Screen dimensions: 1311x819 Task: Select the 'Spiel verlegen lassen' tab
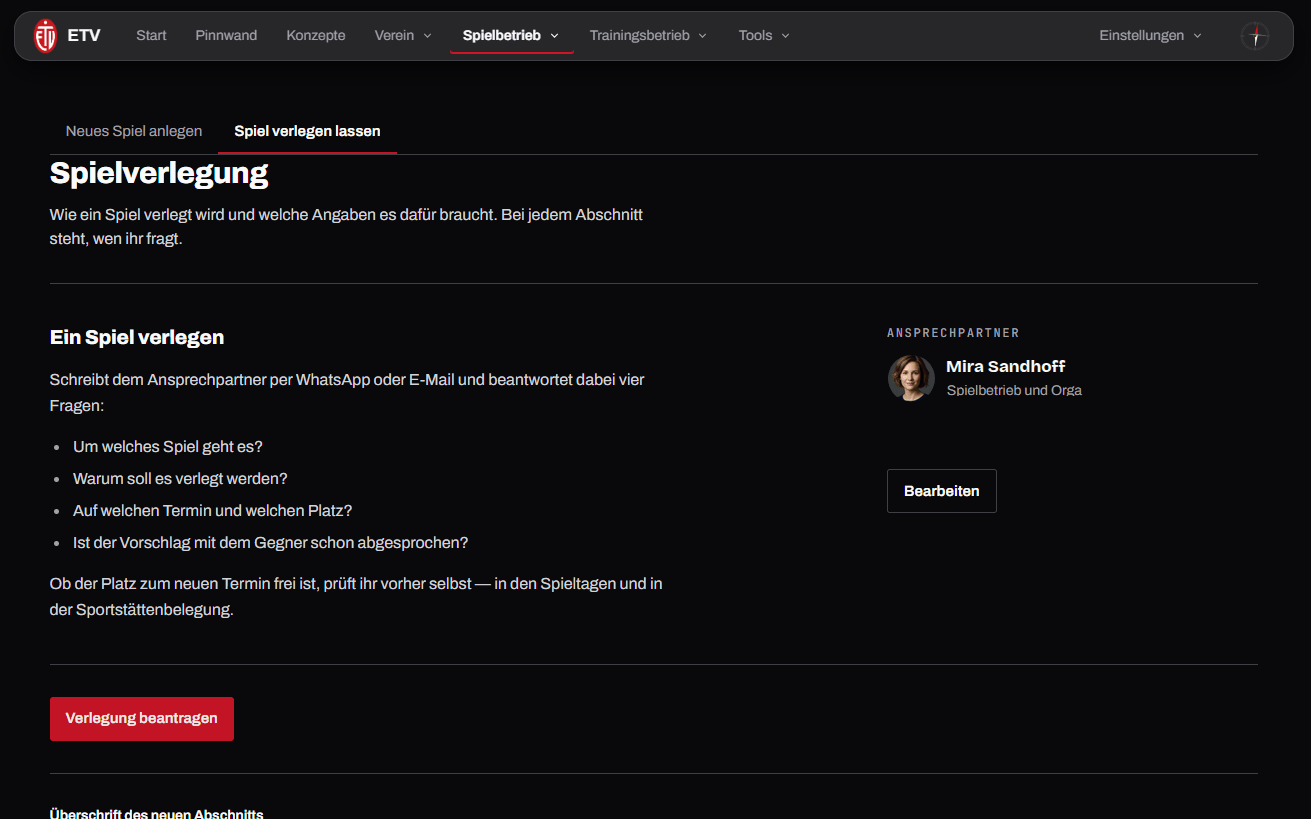[307, 131]
